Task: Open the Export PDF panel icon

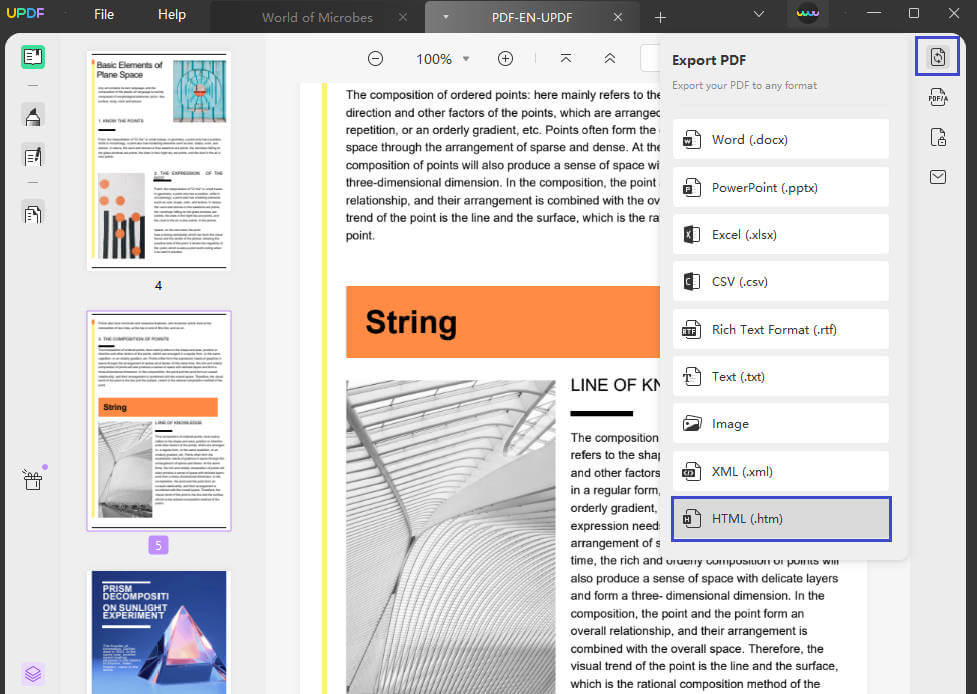Action: coord(937,56)
